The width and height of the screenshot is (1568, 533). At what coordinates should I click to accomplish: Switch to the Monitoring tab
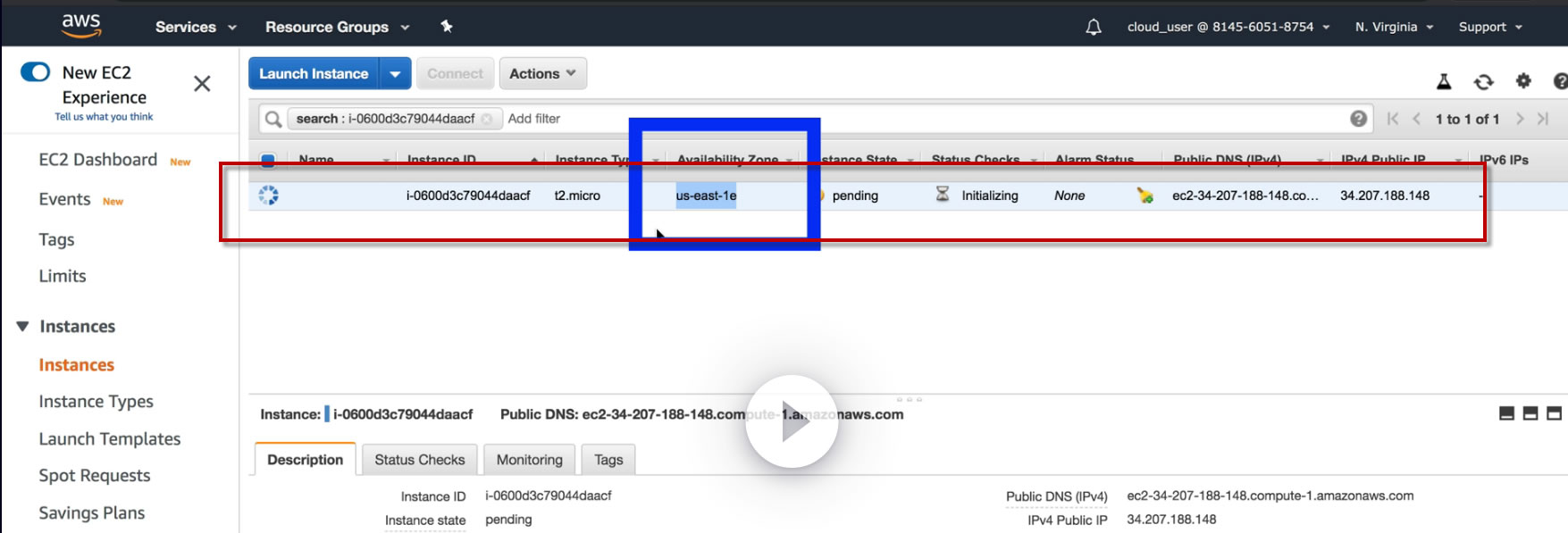pyautogui.click(x=530, y=460)
